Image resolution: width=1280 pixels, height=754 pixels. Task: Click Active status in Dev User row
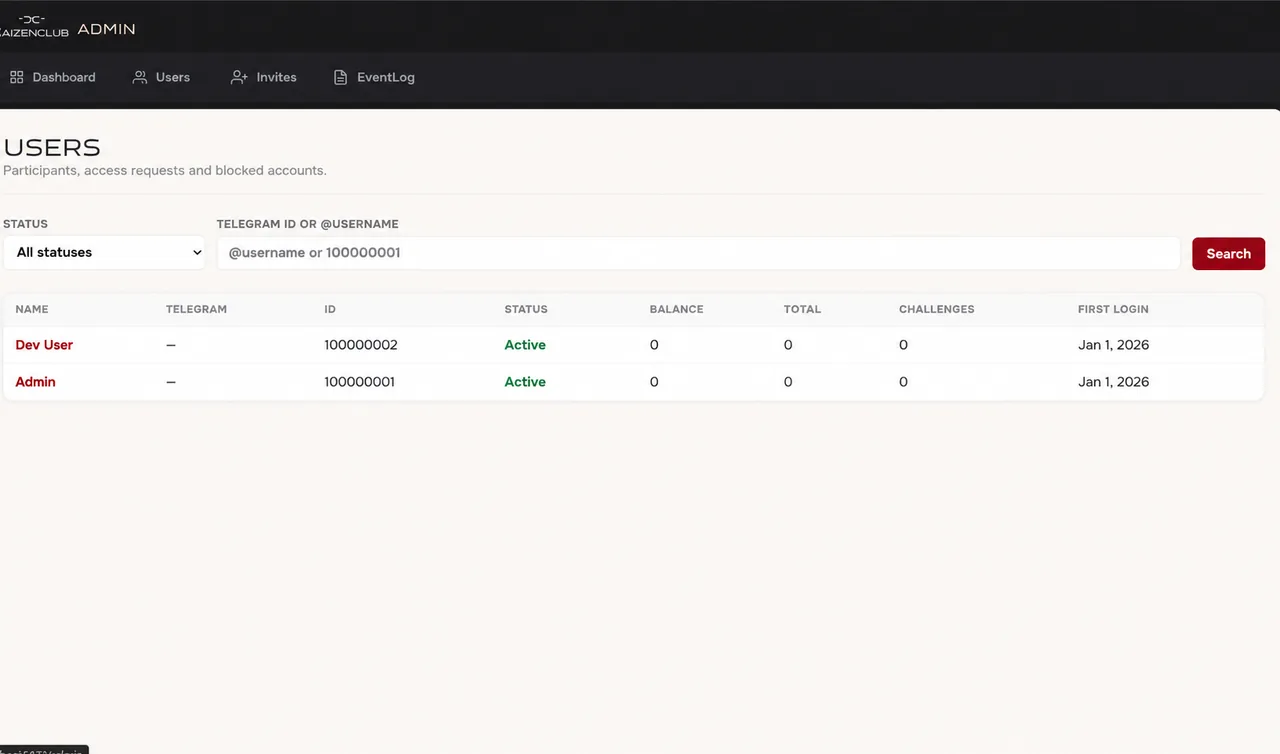[x=525, y=345]
